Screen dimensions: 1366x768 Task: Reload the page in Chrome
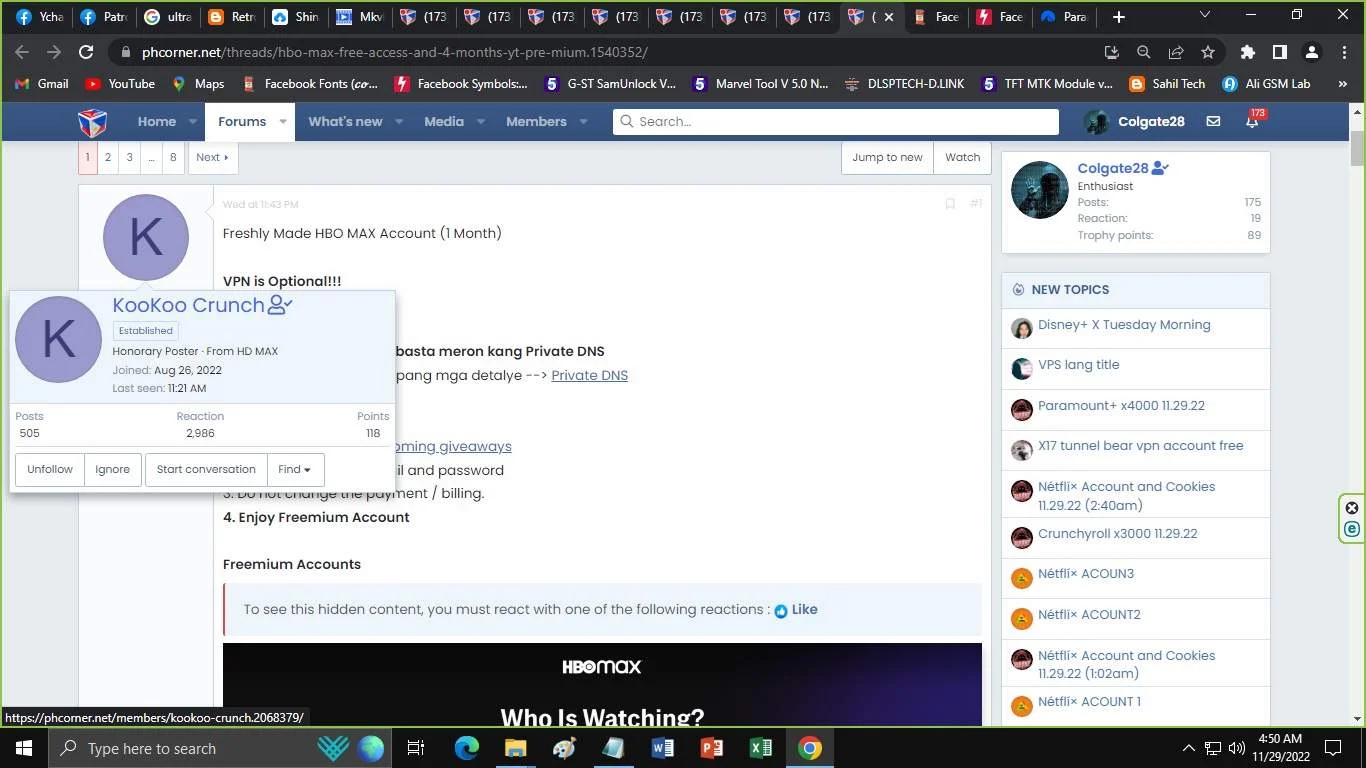point(86,52)
